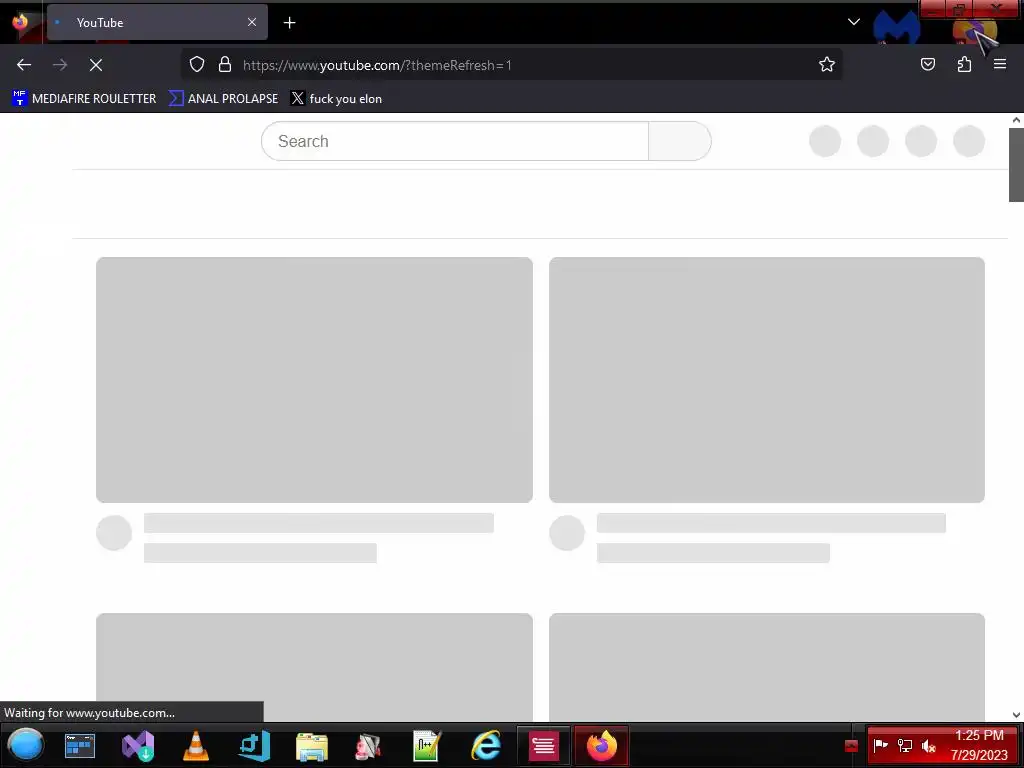Open the blue window-tiles taskbar app

80,746
